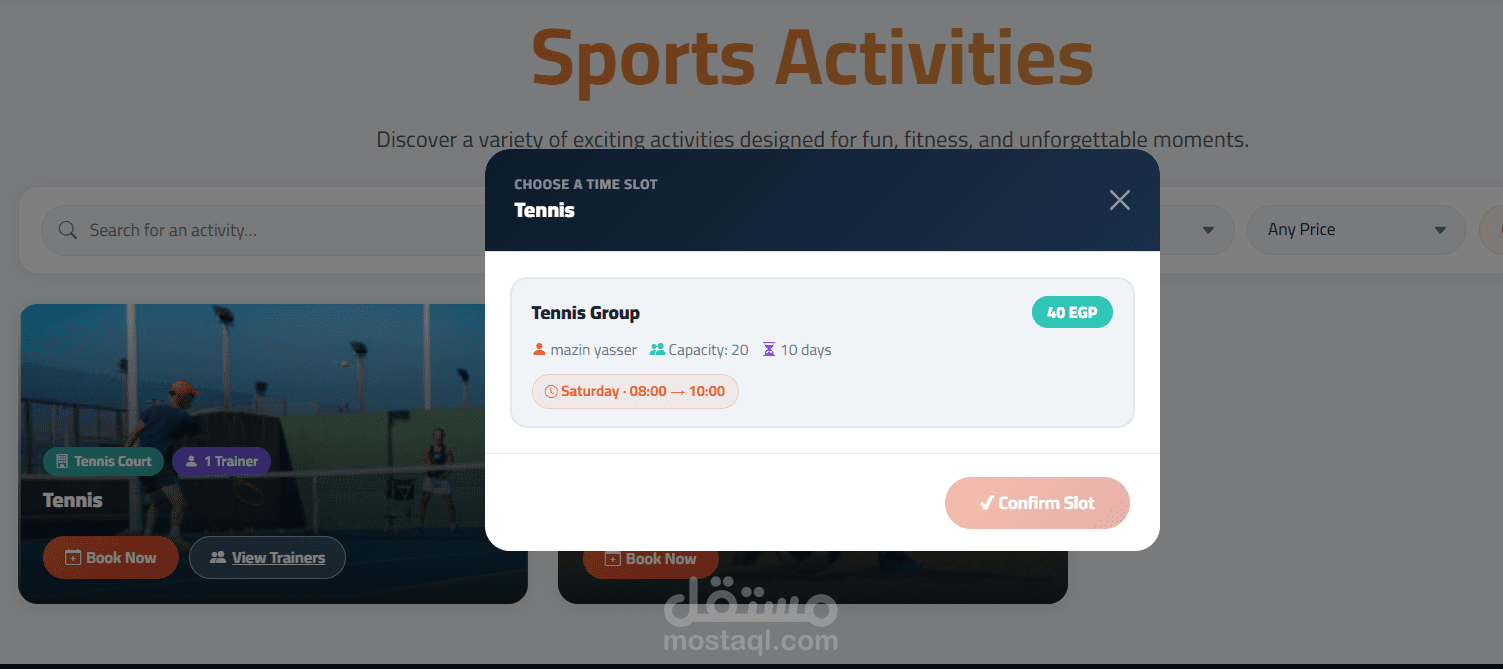The height and width of the screenshot is (669, 1503).
Task: Click the person icon in 1 Trainer tag
Action: 191,461
